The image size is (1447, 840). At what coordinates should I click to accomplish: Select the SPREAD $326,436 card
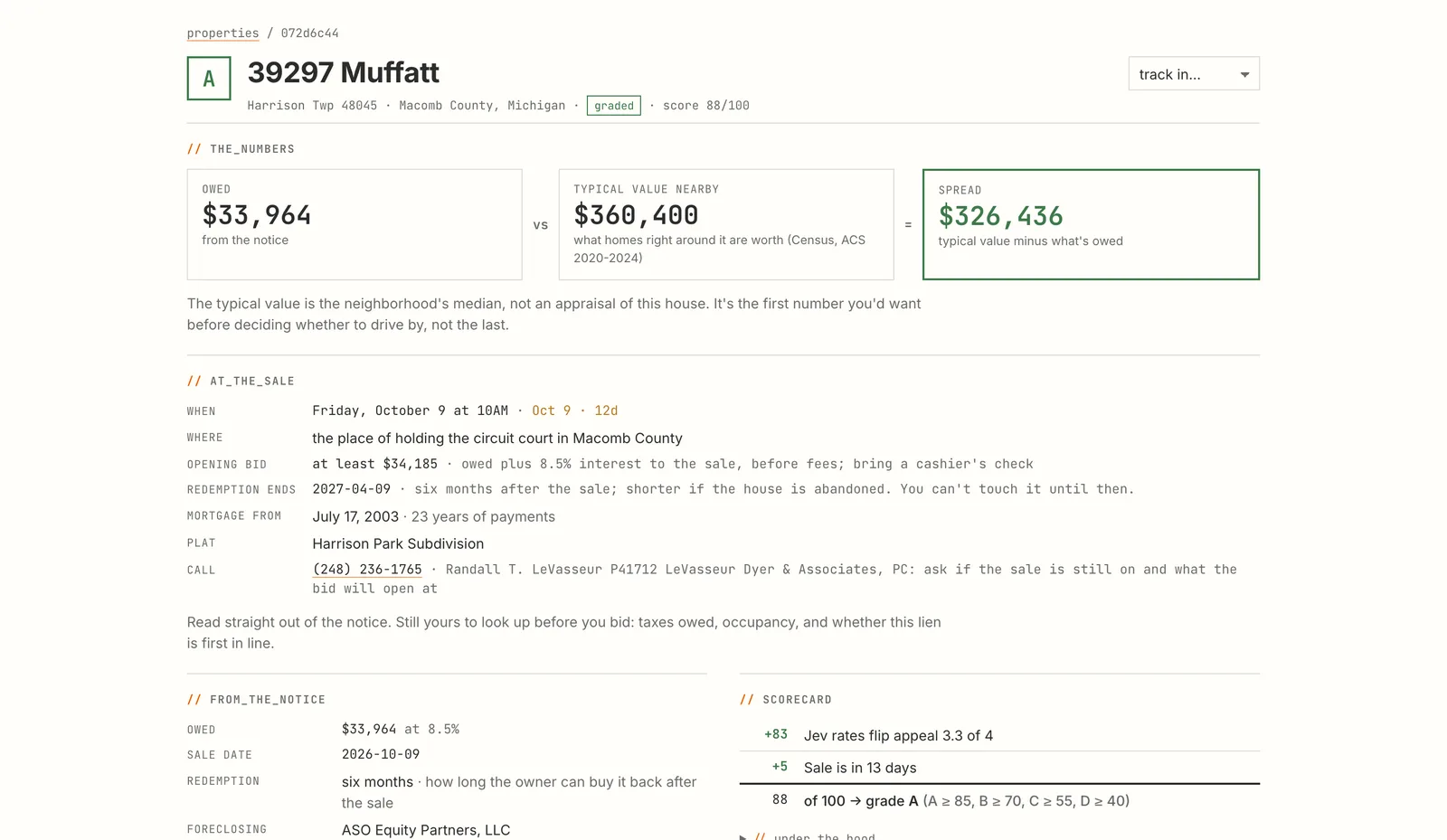point(1091,224)
